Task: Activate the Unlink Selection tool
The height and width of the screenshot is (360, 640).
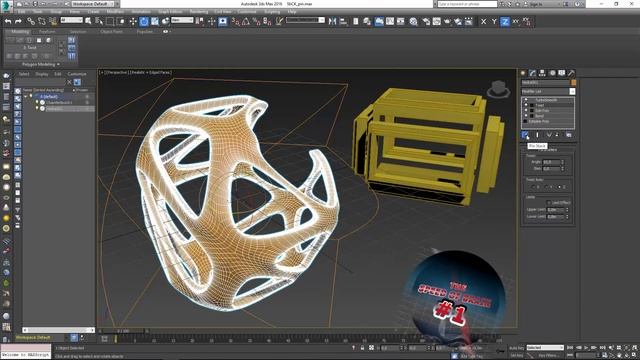Action: click(x=42, y=21)
